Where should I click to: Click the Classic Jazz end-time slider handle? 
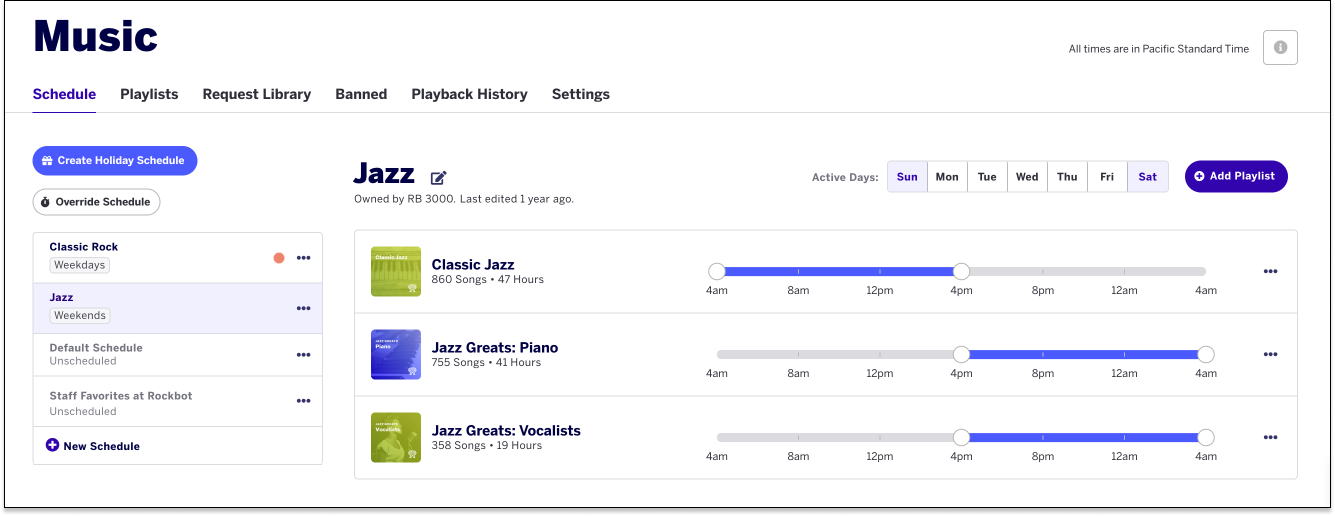(961, 271)
